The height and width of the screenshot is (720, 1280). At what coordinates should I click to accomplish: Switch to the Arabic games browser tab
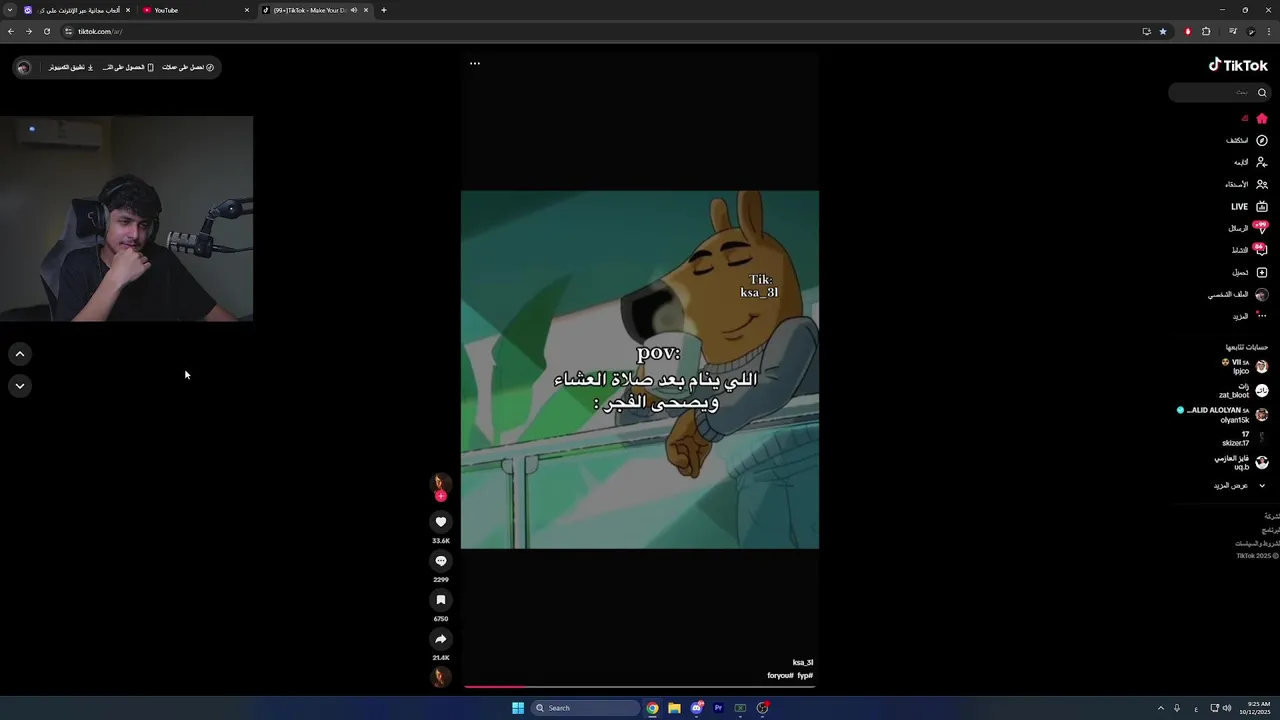(x=77, y=10)
